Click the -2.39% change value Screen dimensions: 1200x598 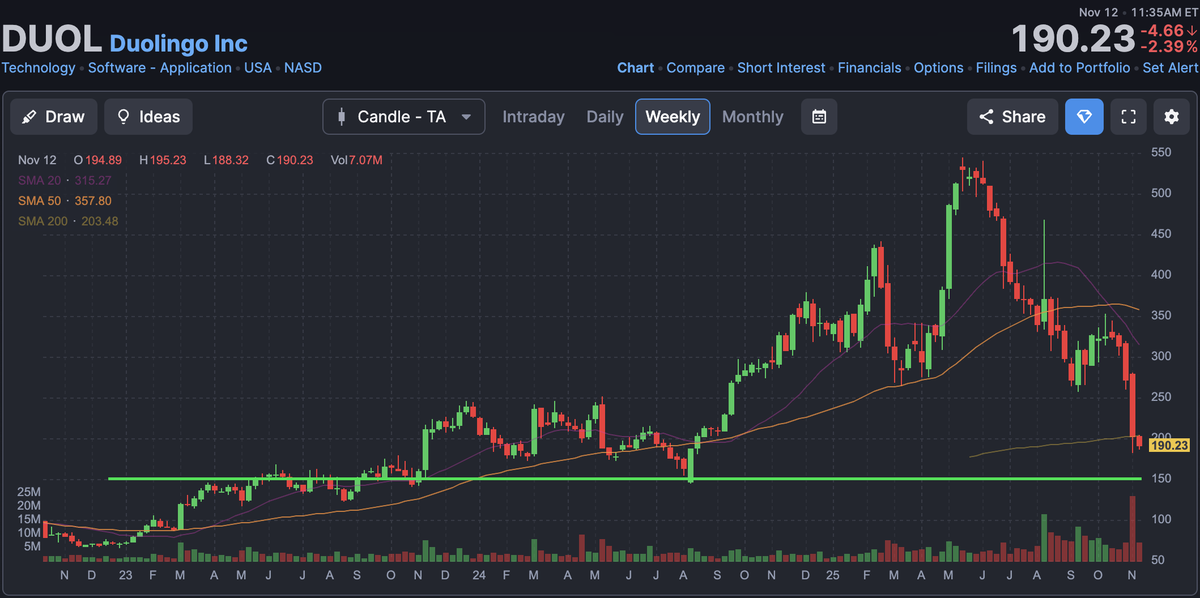point(1168,47)
